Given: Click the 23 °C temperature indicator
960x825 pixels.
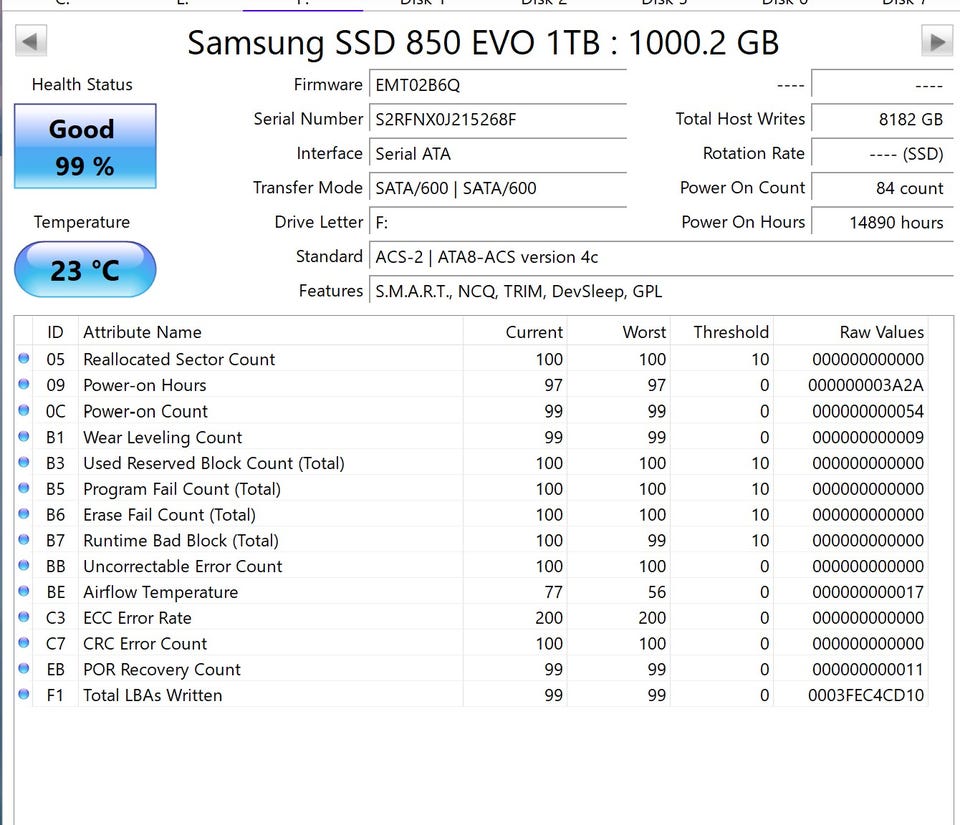Looking at the screenshot, I should pos(85,270).
